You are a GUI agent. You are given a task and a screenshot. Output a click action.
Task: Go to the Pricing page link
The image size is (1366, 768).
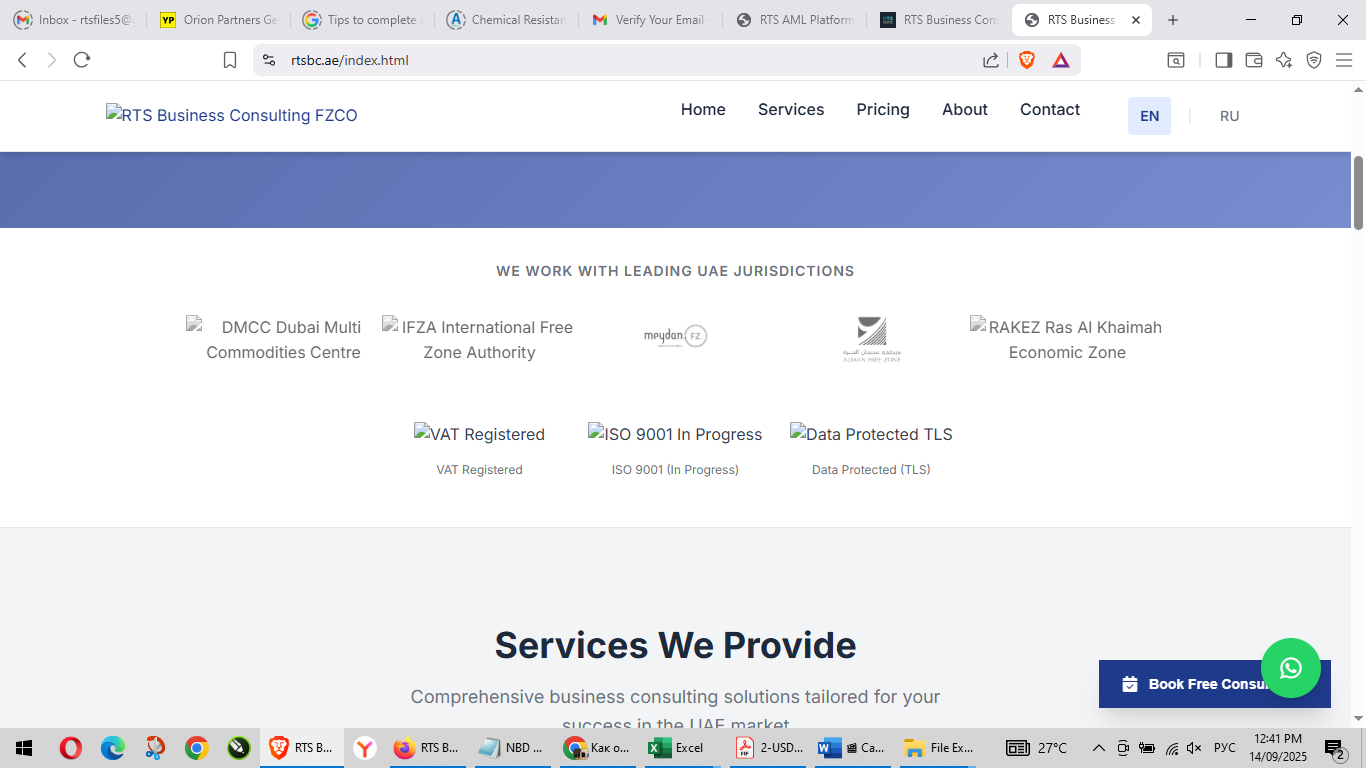[883, 110]
